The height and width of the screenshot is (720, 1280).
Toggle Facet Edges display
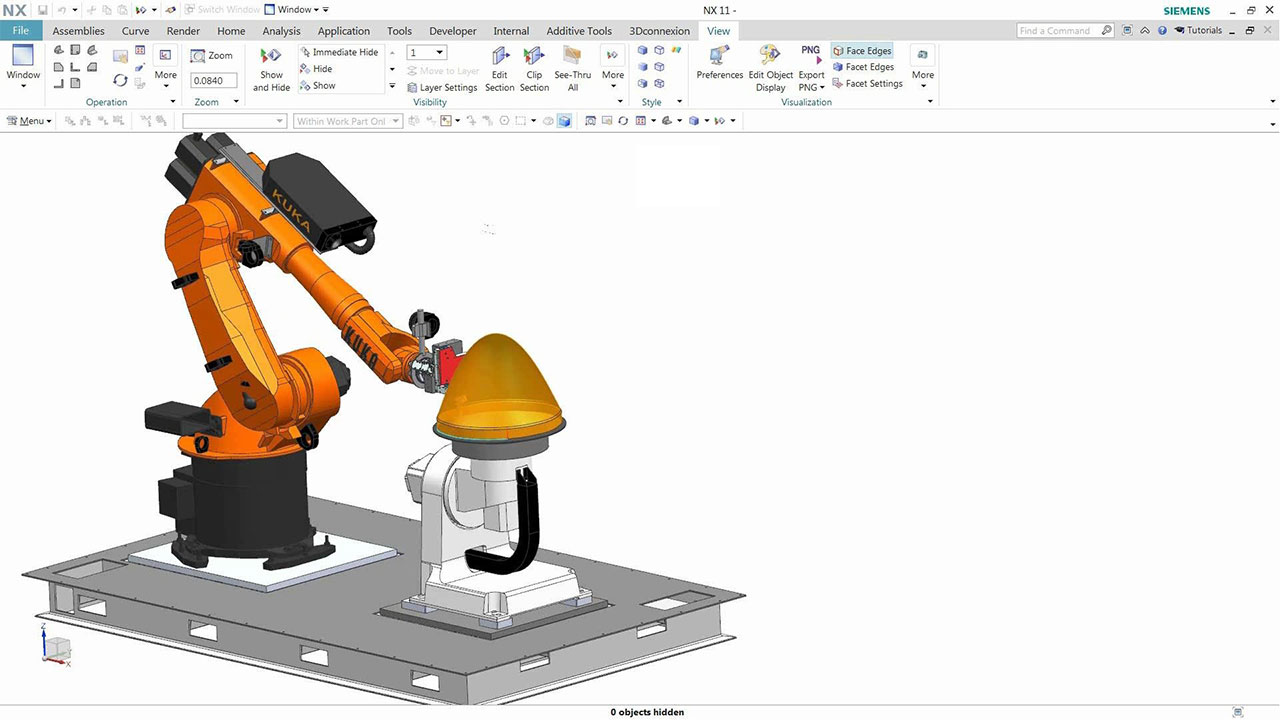[x=863, y=67]
